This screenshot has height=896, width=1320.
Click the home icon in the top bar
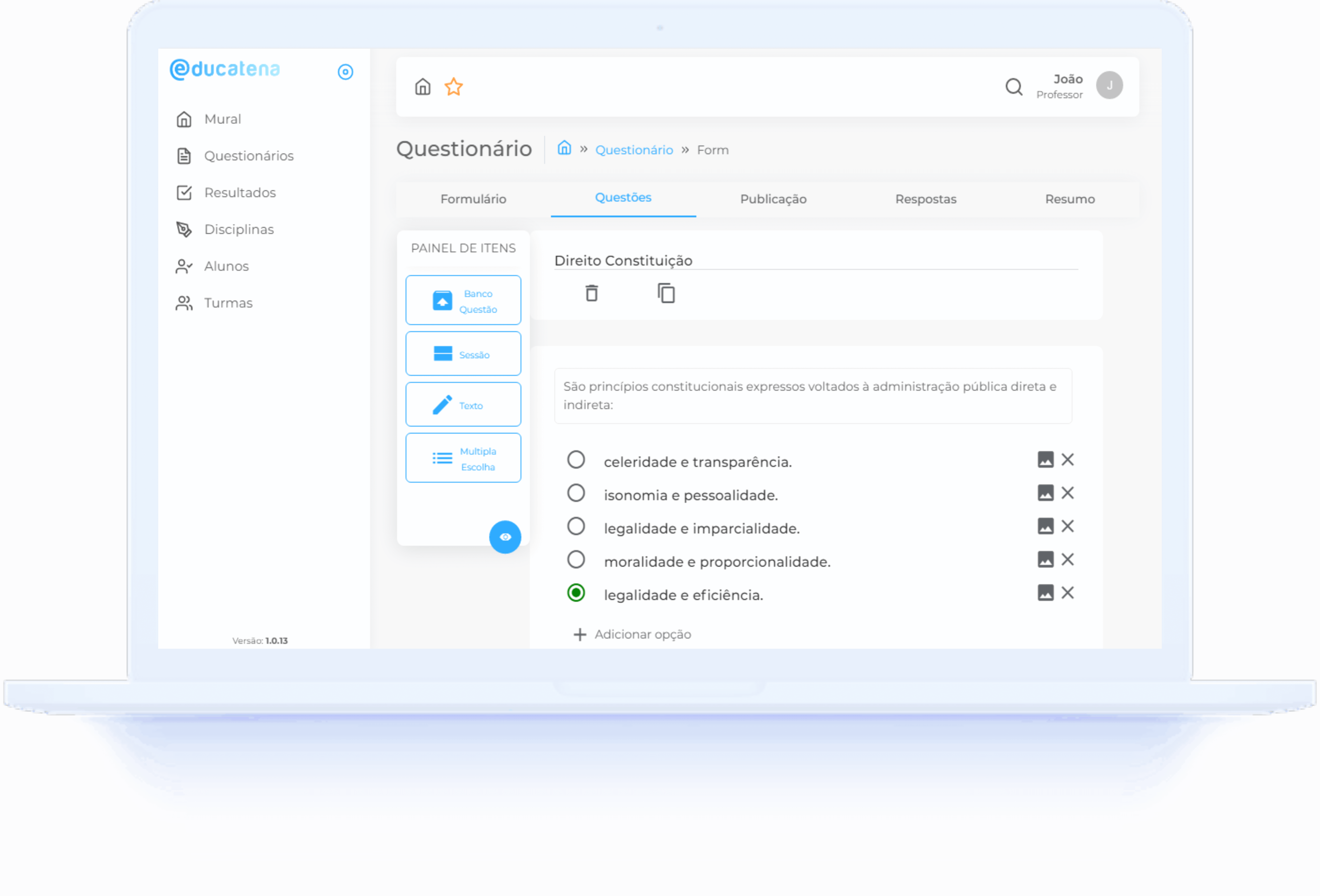point(423,87)
